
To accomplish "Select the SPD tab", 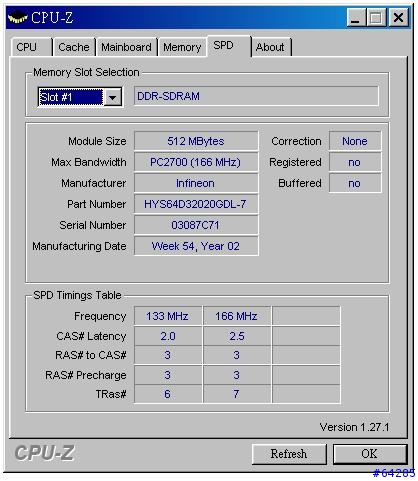I will (x=229, y=46).
